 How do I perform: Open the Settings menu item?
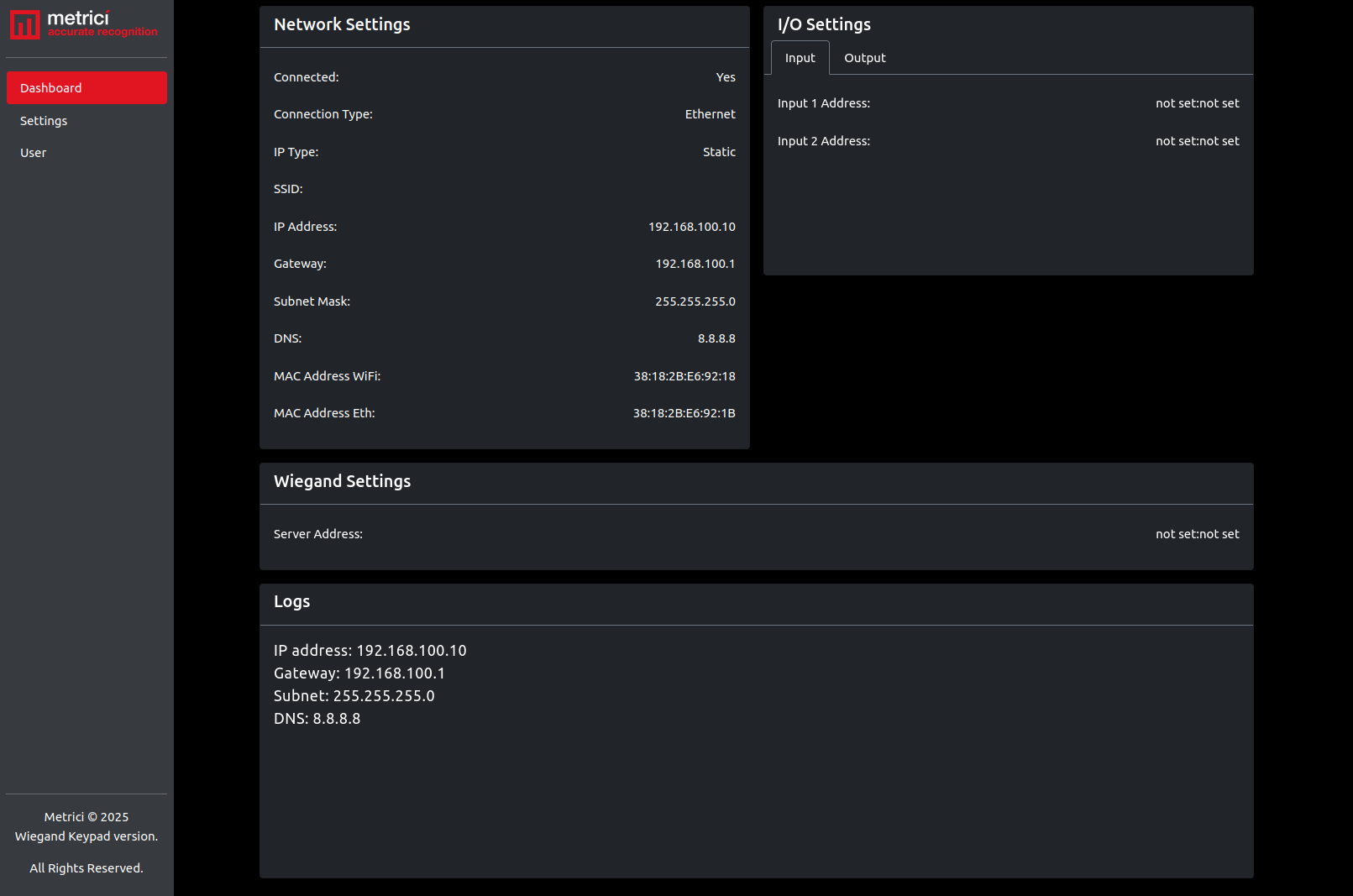(87, 121)
